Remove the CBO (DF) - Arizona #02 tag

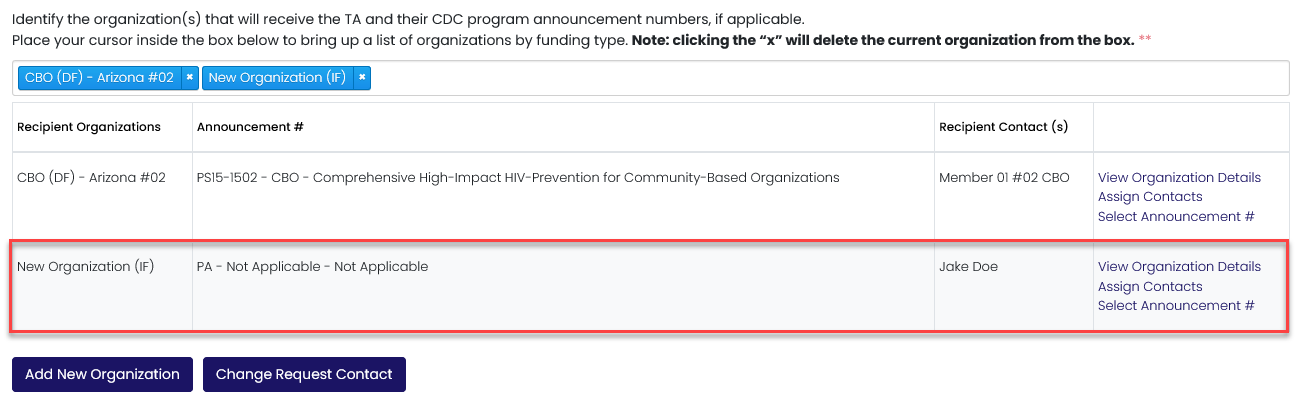click(x=189, y=78)
